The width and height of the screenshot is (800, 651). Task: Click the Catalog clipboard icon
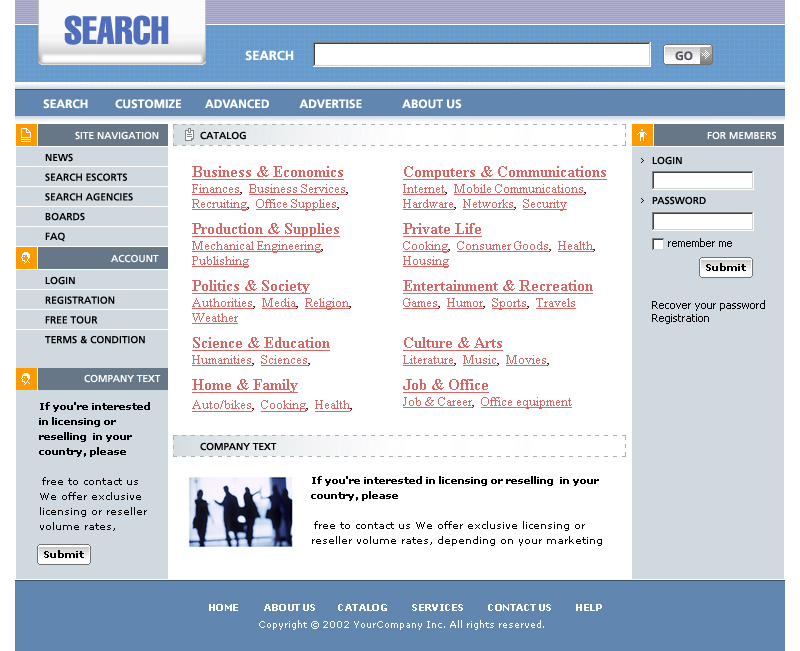pos(189,135)
